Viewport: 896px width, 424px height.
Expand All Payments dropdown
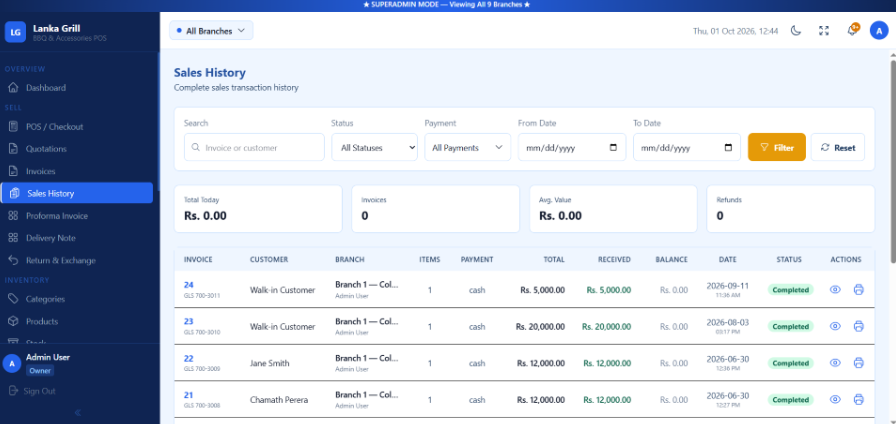point(467,147)
